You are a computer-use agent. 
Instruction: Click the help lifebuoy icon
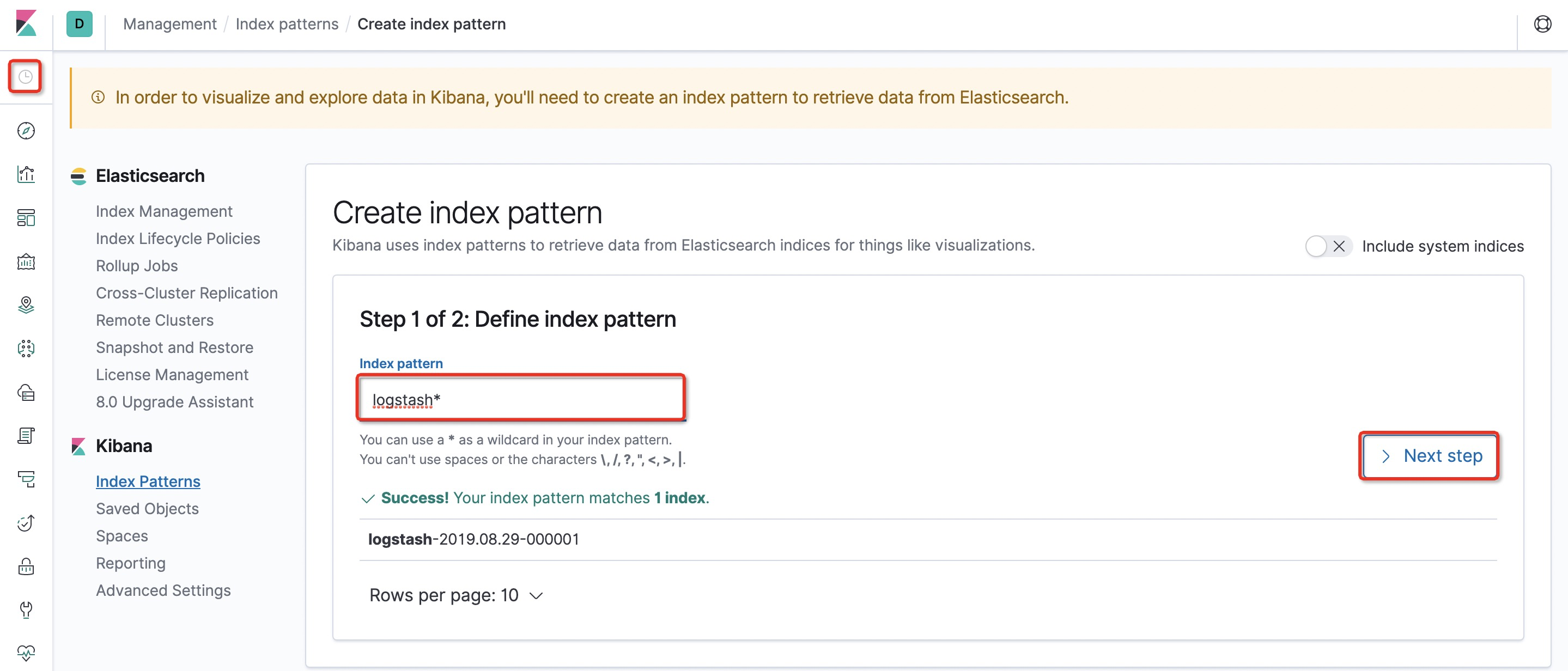[1542, 25]
